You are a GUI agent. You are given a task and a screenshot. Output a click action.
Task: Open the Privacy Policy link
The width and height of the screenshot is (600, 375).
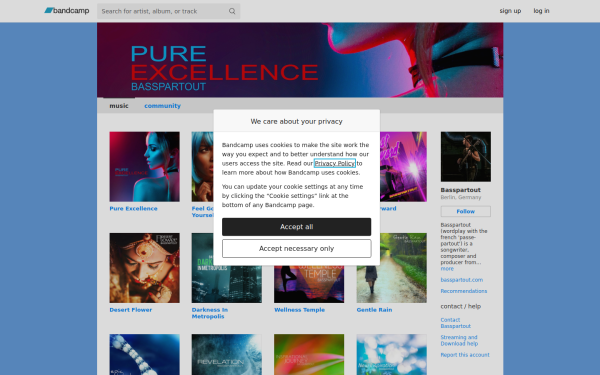(x=335, y=163)
